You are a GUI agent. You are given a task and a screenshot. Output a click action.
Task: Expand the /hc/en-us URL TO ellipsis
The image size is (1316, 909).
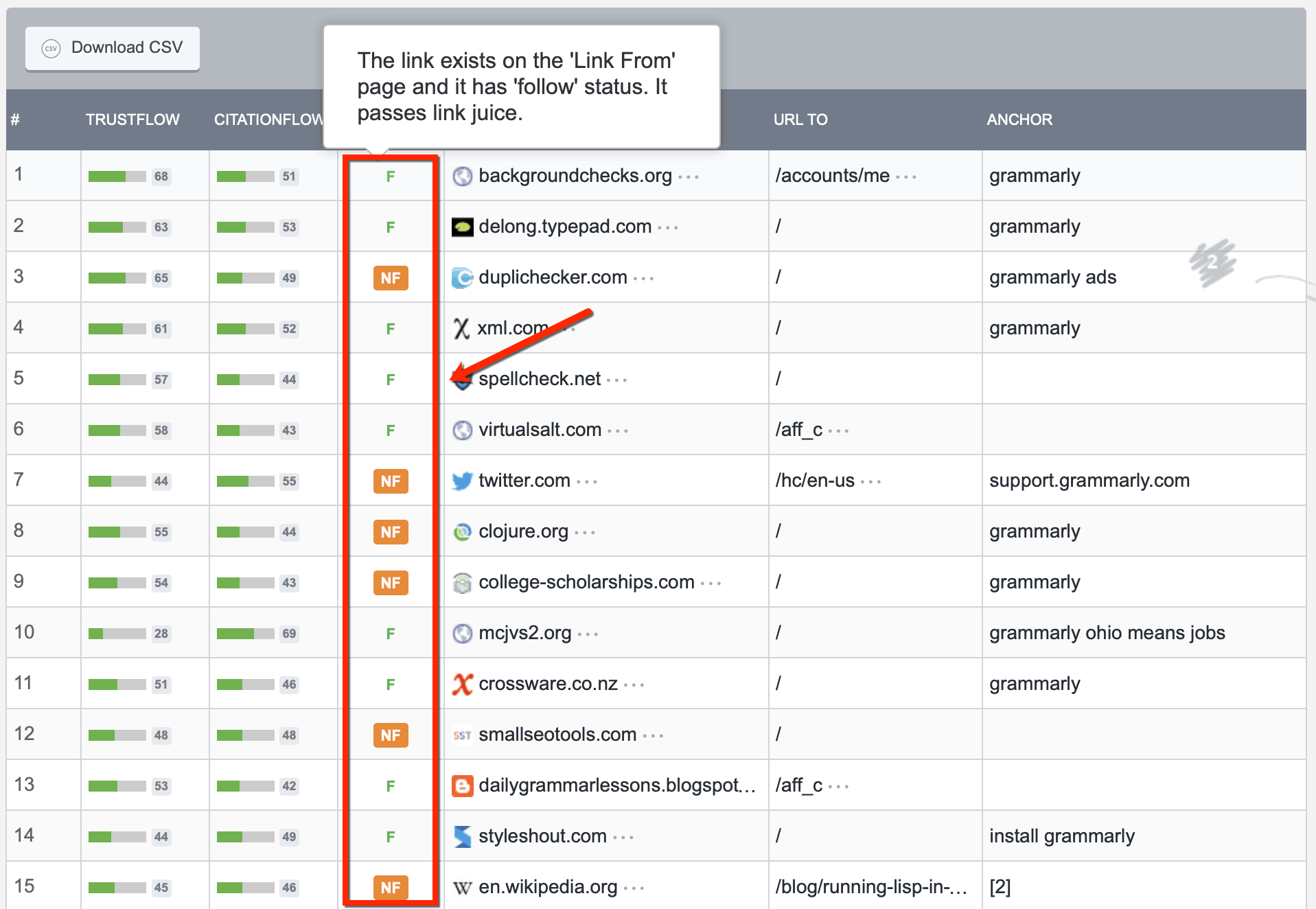(x=871, y=483)
